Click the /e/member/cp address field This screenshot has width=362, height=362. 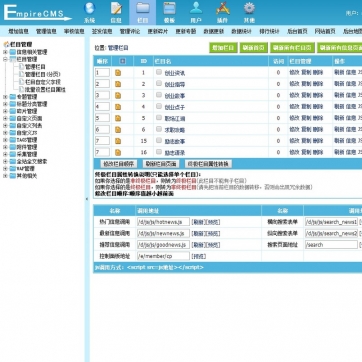(163, 256)
